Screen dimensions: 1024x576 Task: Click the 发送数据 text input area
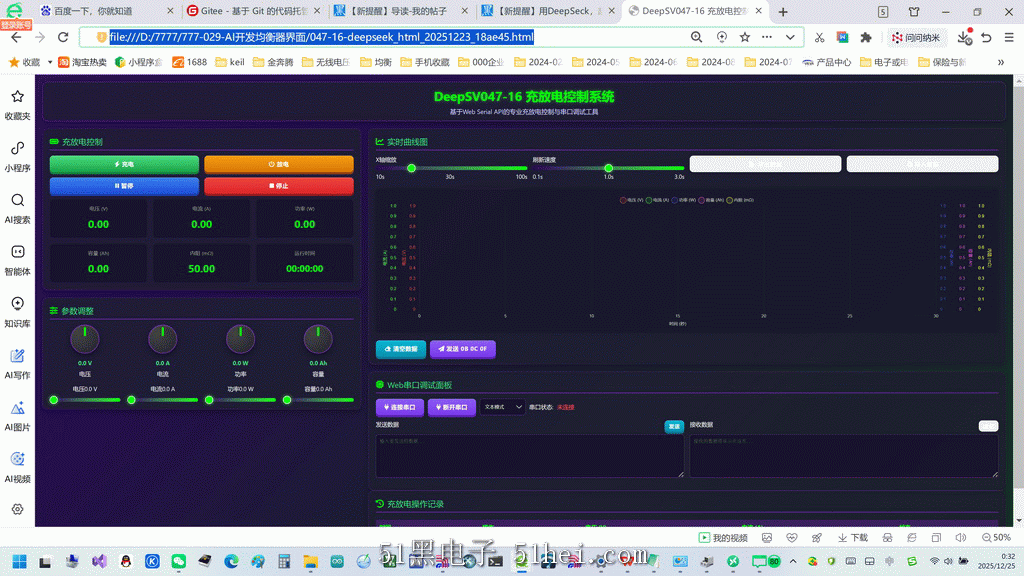[x=530, y=456]
